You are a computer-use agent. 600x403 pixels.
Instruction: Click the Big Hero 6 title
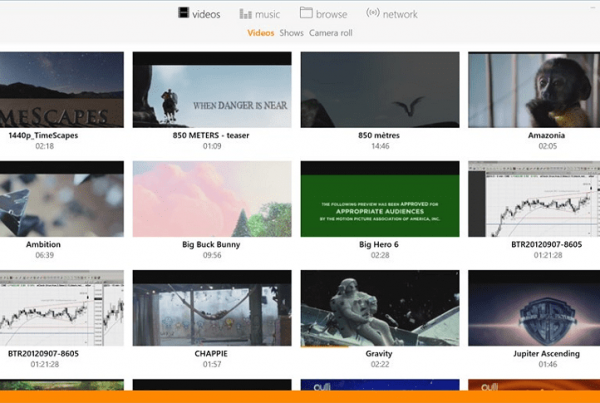(379, 244)
